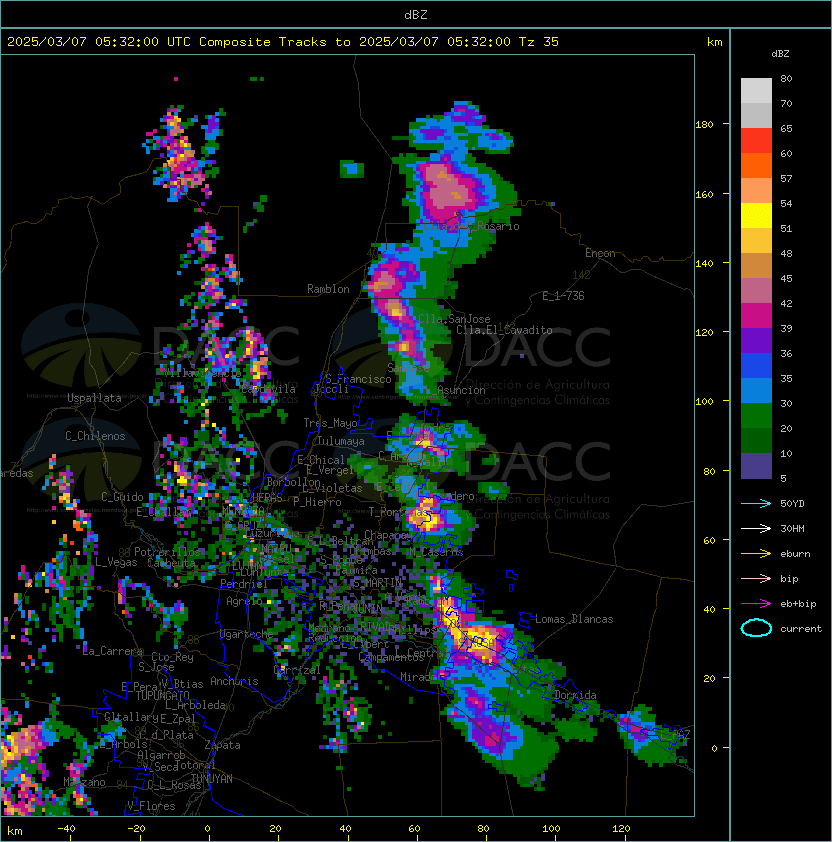
Task: Click the 'eb+bip' legend label
Action: click(x=798, y=604)
